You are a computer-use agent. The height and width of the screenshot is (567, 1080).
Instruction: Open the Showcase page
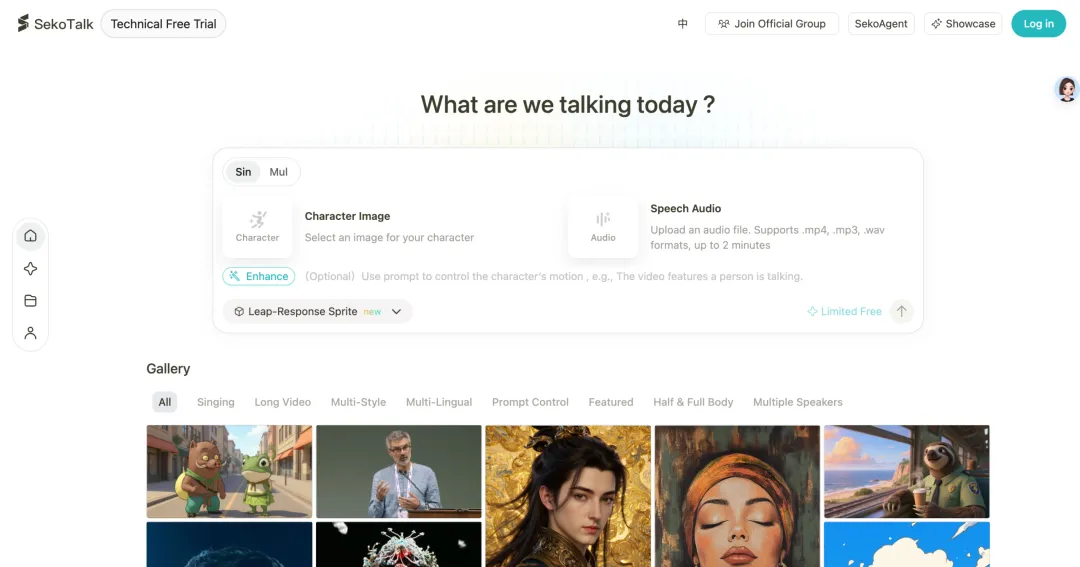963,23
